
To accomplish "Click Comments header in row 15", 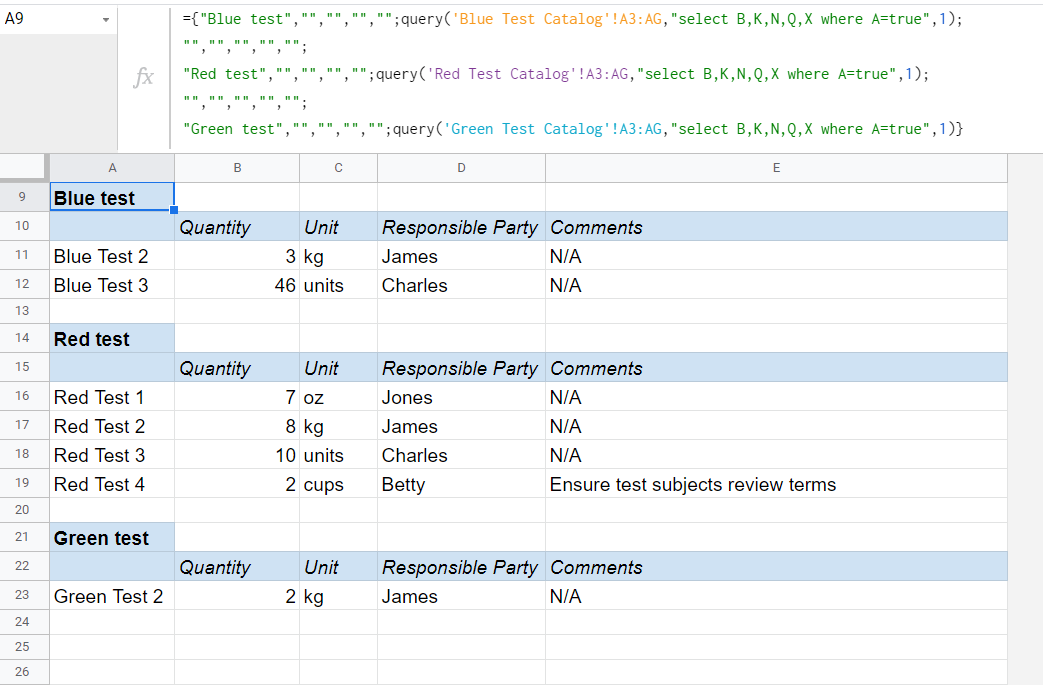I will tap(776, 368).
